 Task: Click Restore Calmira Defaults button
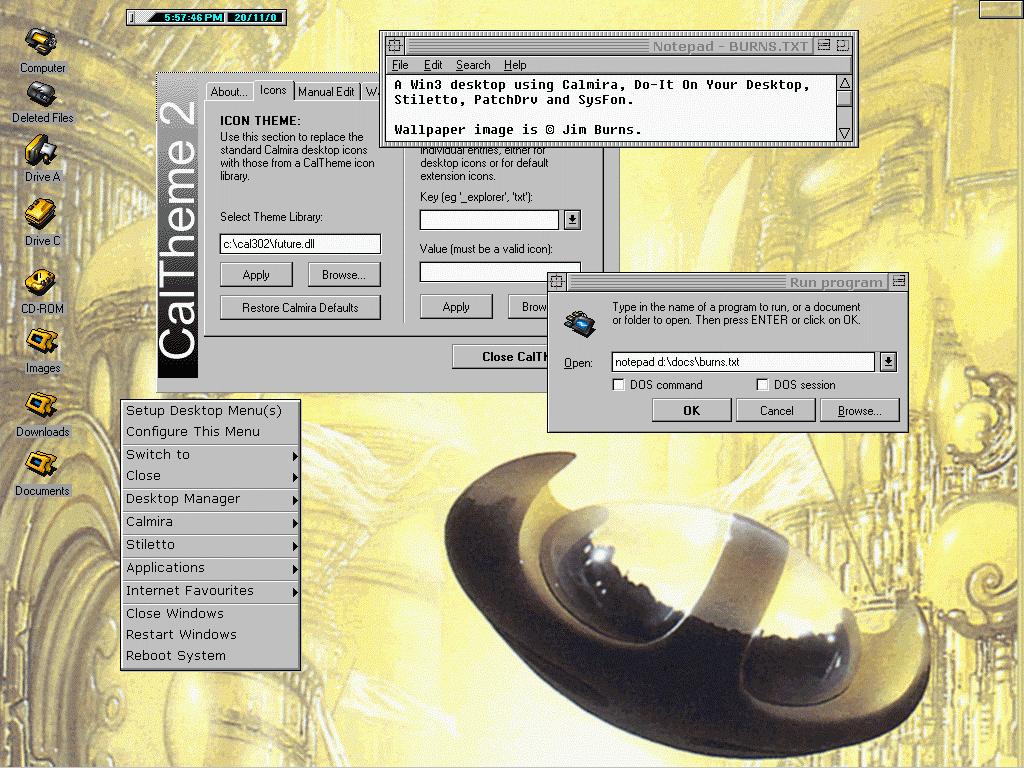pyautogui.click(x=300, y=308)
